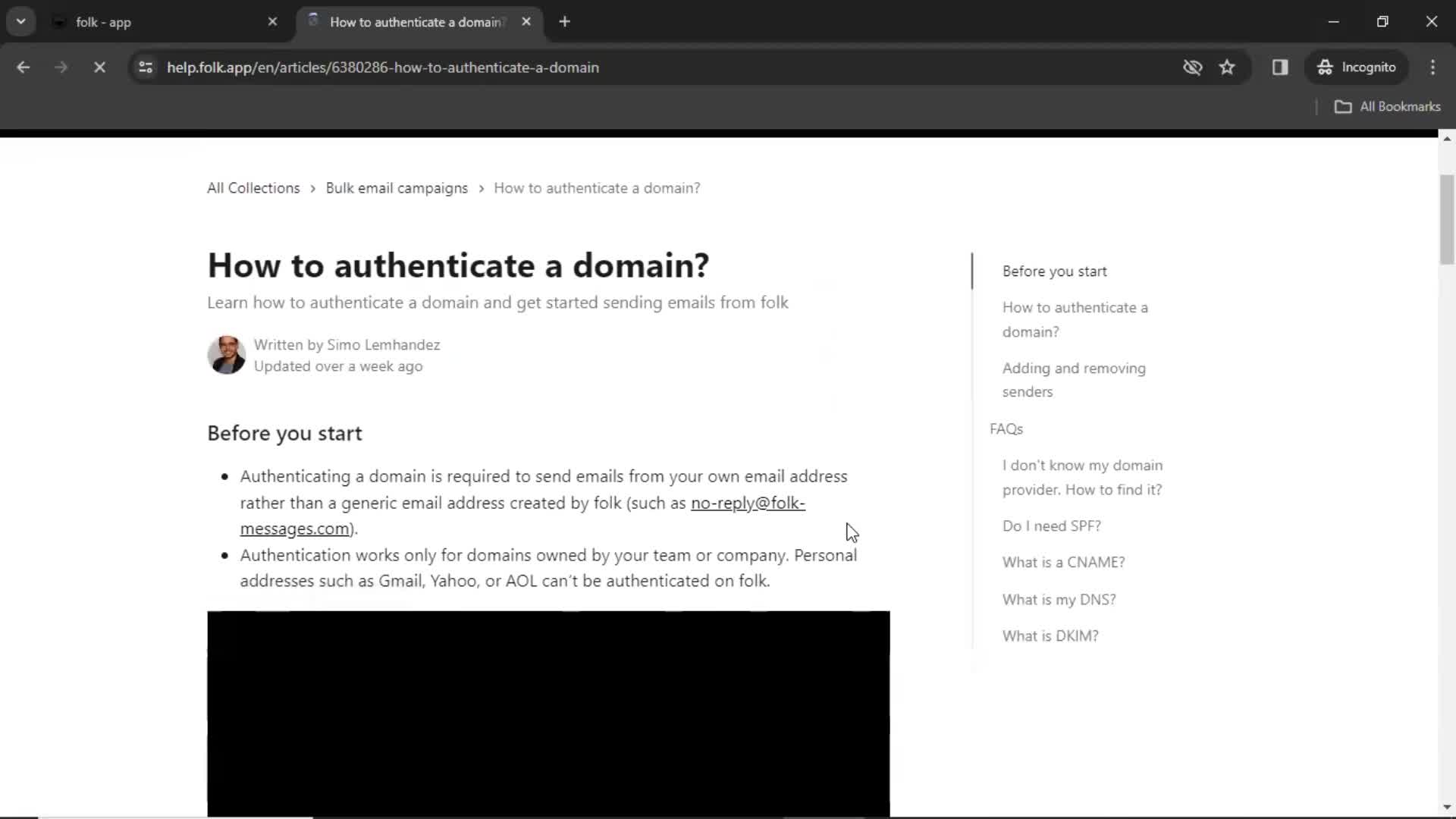Open site information icon in address bar
Viewport: 1456px width, 819px height.
coord(146,67)
